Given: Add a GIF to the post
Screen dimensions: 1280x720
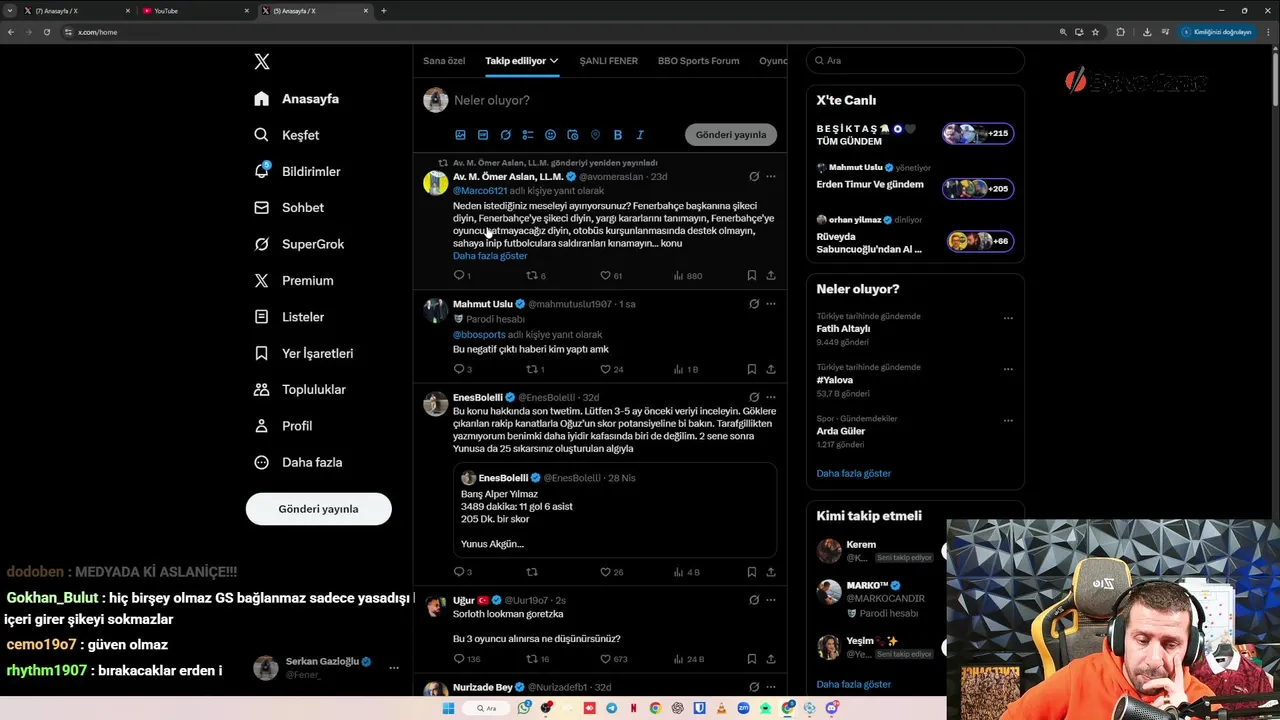Looking at the screenshot, I should tap(483, 135).
